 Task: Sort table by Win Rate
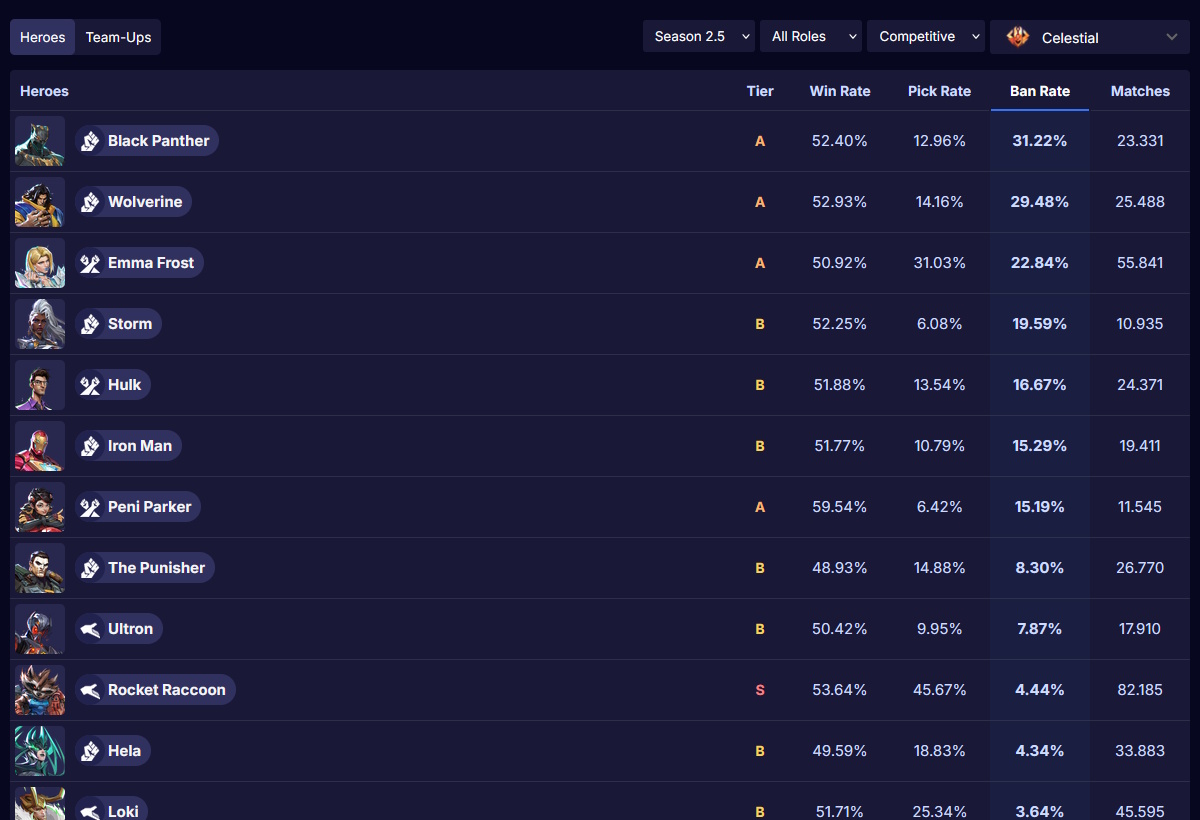pyautogui.click(x=840, y=91)
